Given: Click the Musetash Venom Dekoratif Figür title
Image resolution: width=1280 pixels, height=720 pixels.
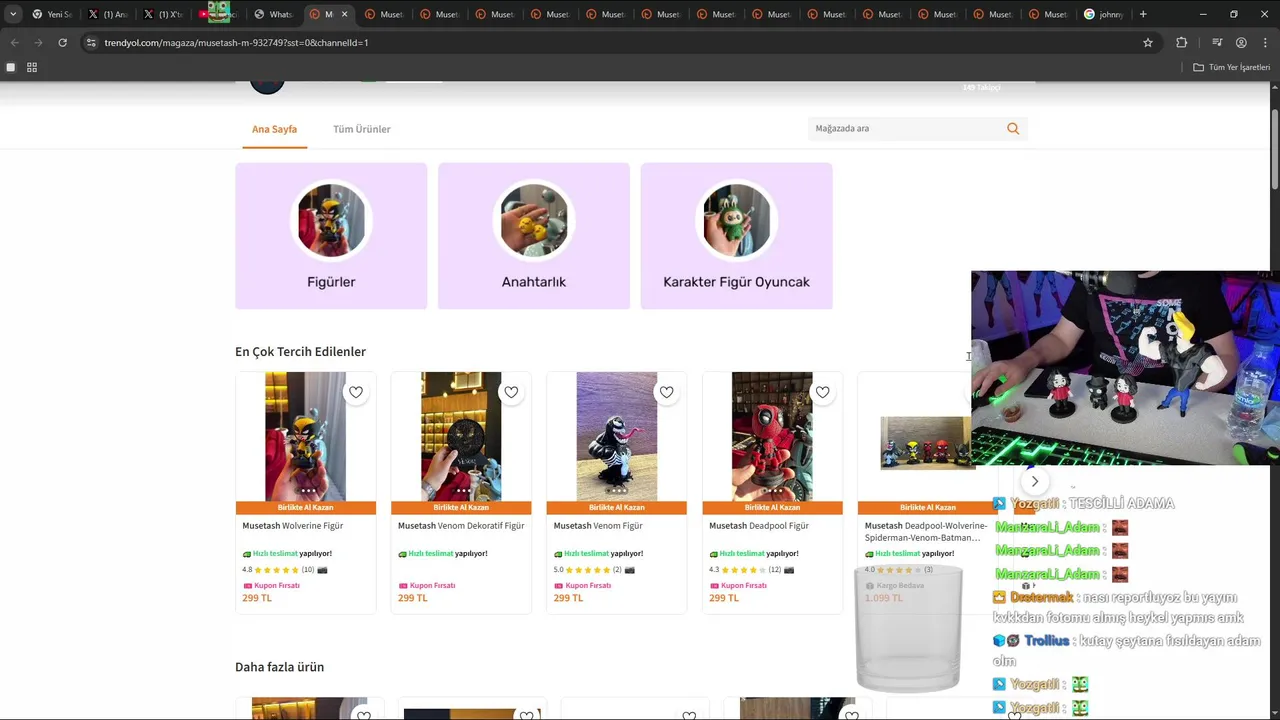Looking at the screenshot, I should (461, 526).
